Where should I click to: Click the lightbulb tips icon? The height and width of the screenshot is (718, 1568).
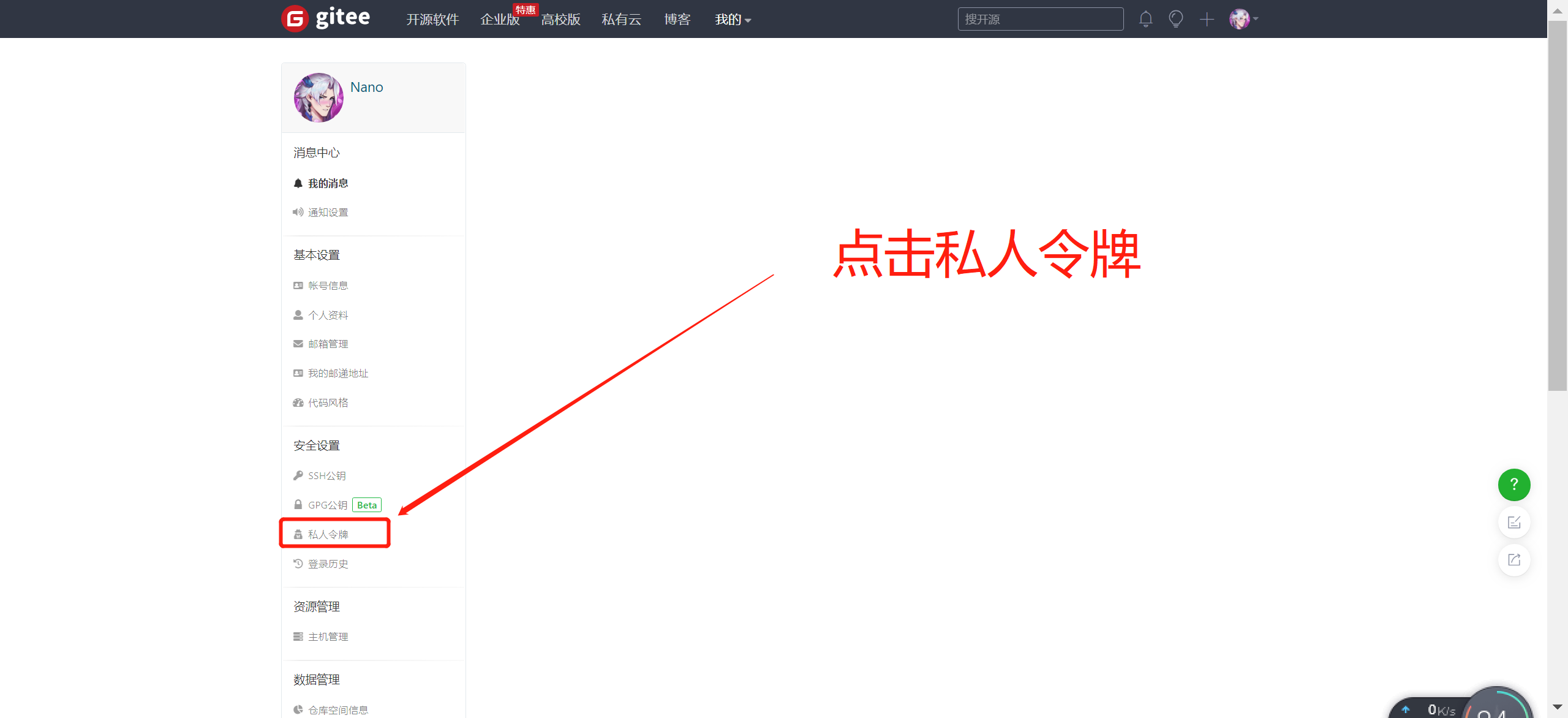[1176, 19]
